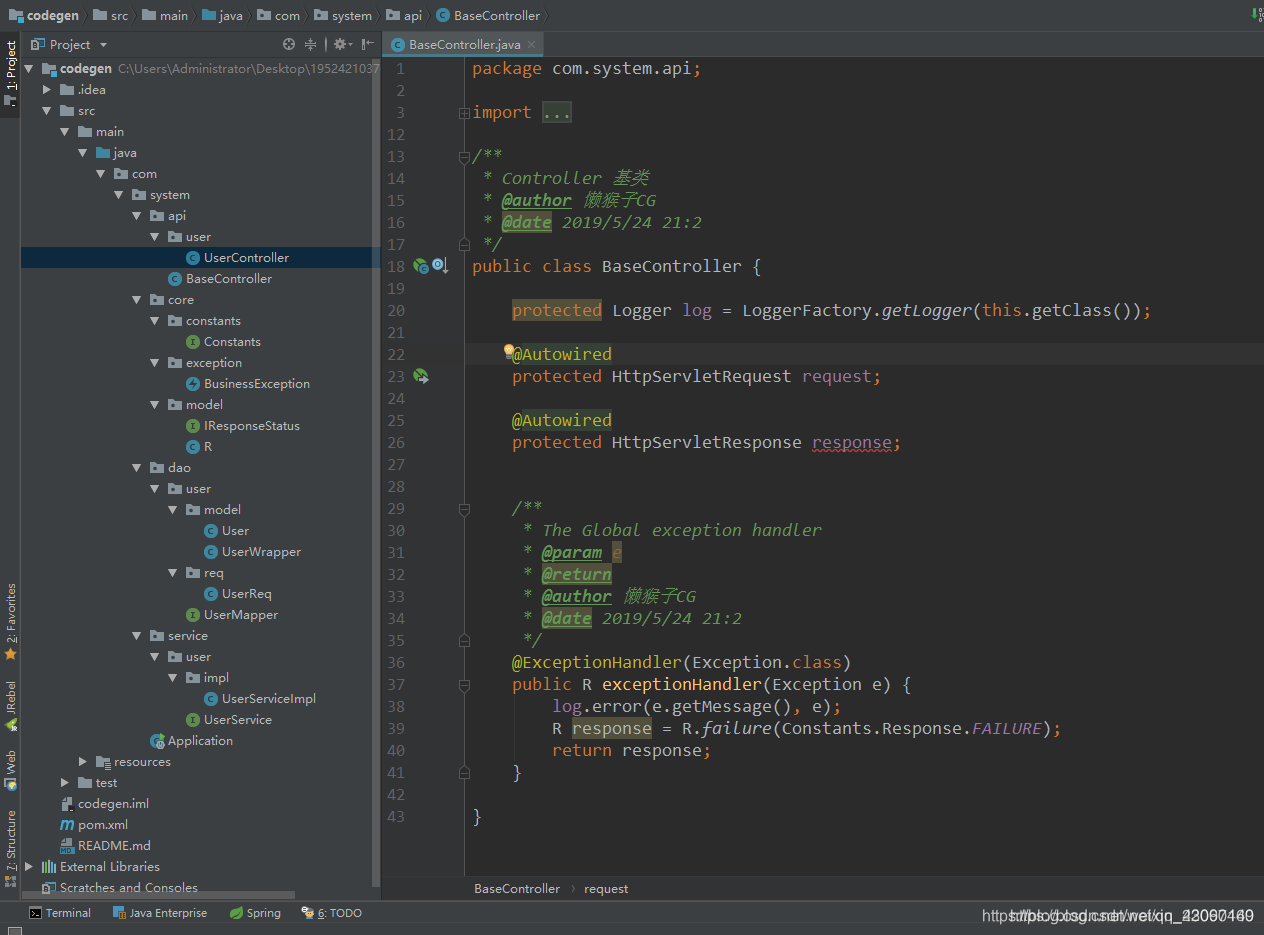Viewport: 1264px width, 935px height.
Task: Select BaseController in the project tree
Action: coord(228,279)
